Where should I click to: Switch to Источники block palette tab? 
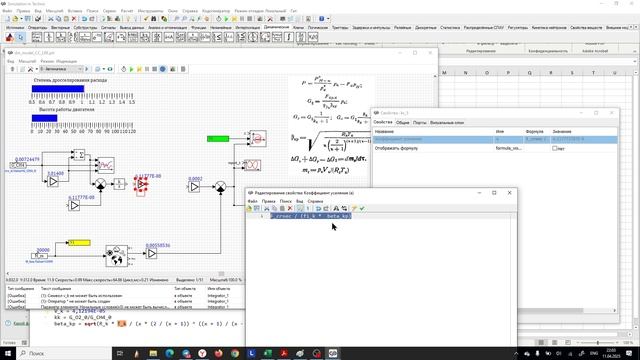pos(15,28)
